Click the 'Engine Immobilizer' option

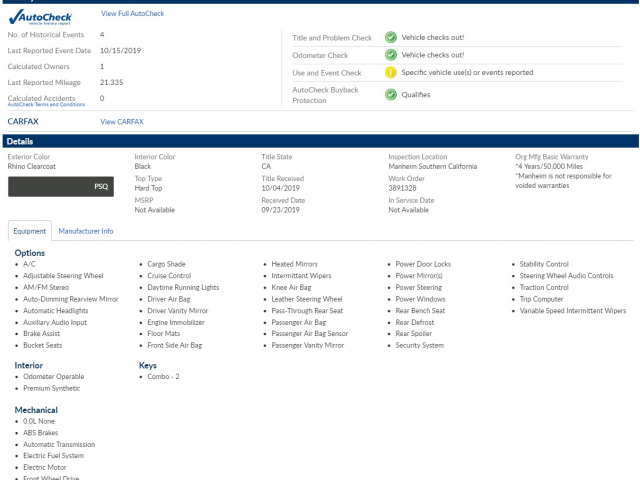tap(176, 322)
